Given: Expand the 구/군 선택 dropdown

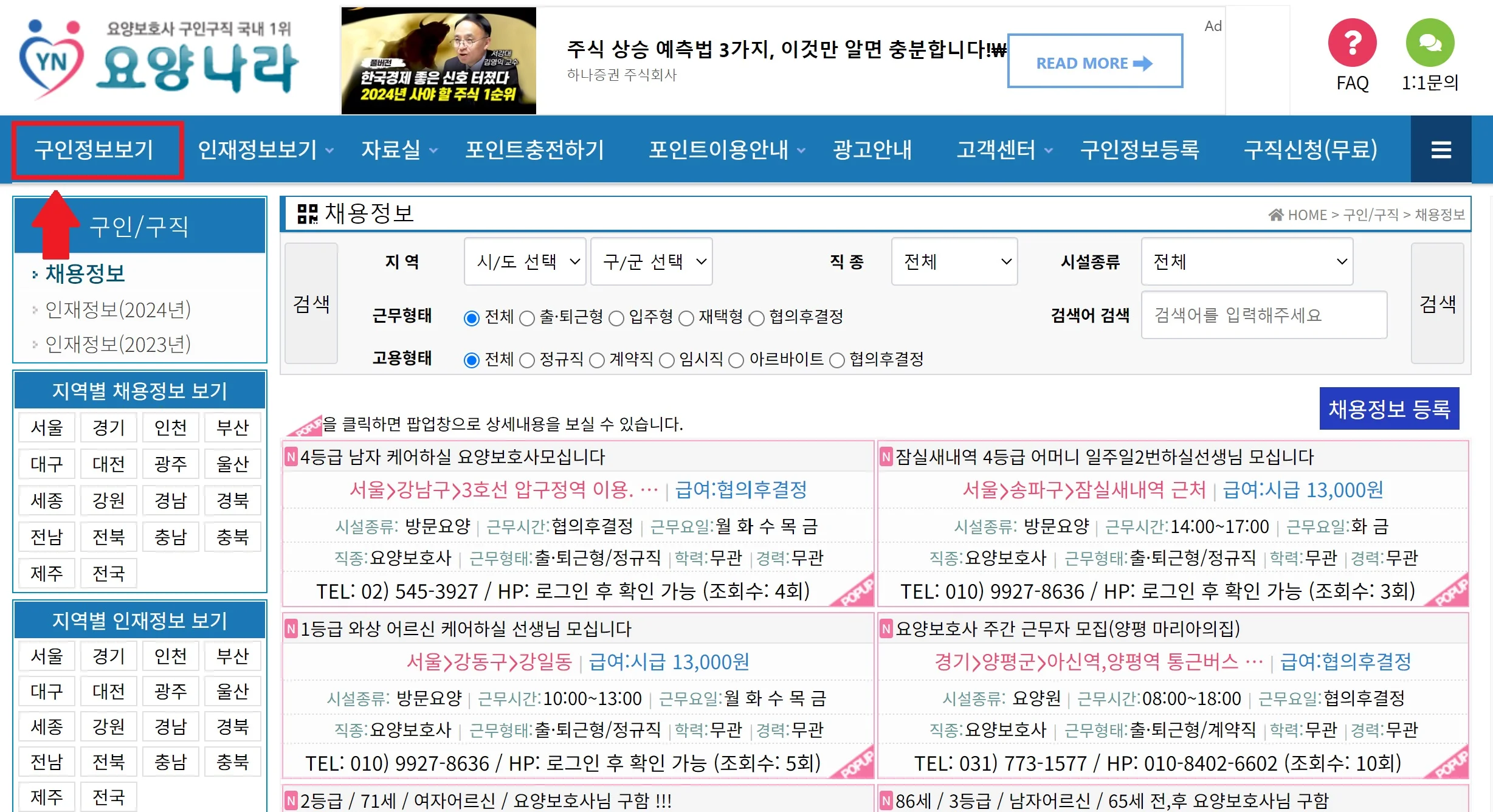Looking at the screenshot, I should [651, 261].
